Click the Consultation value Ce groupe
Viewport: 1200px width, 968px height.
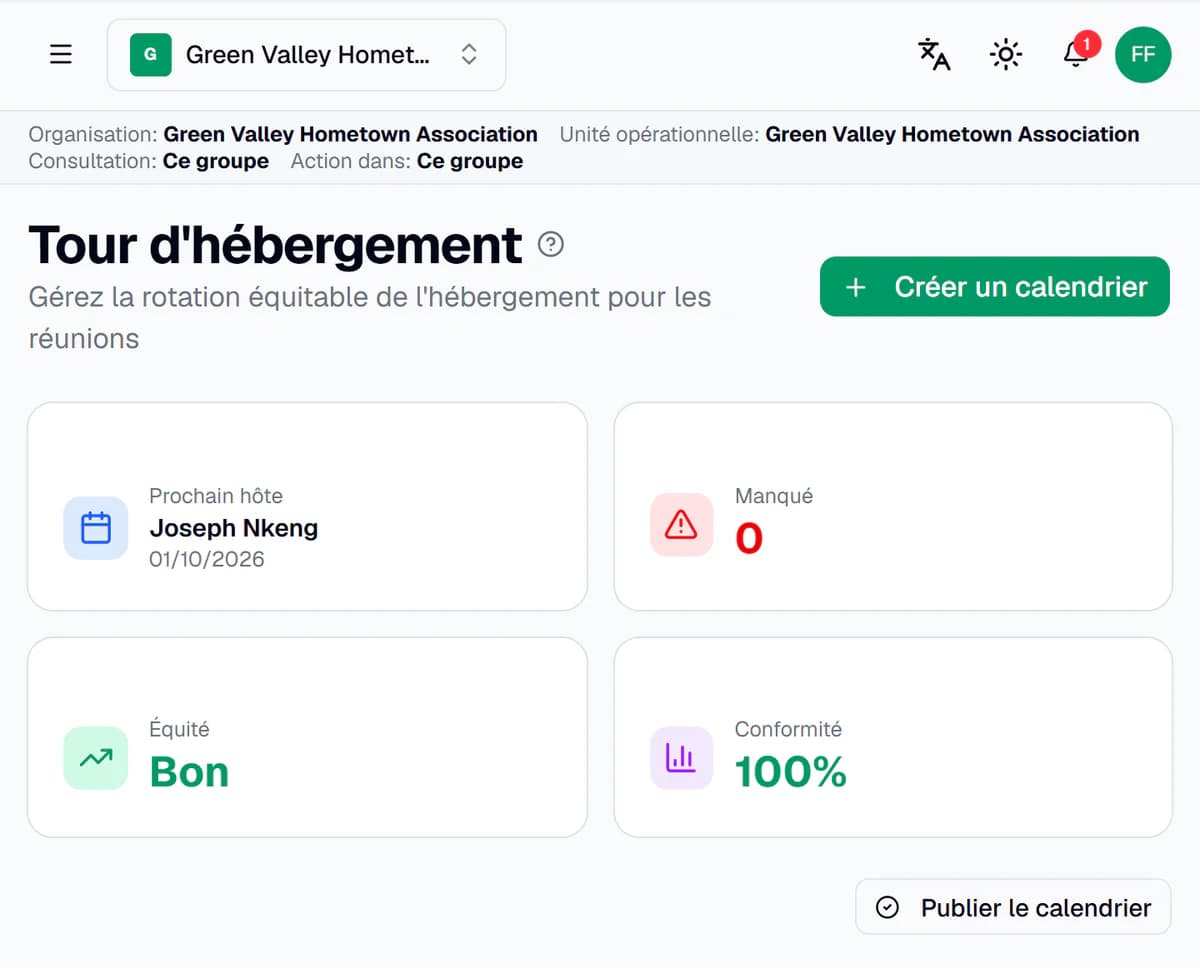pos(216,161)
